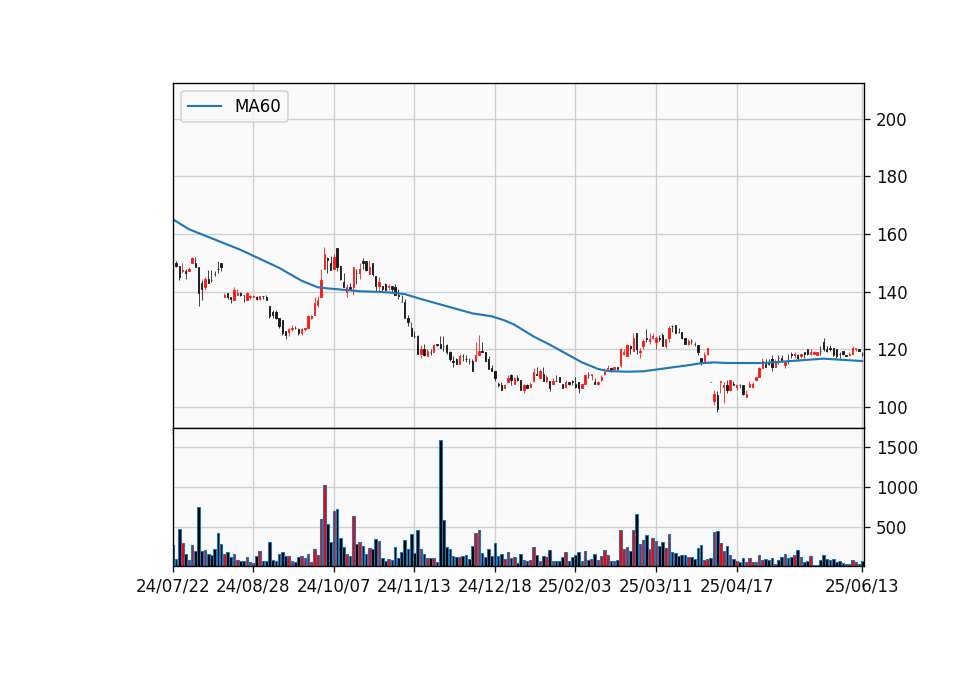The width and height of the screenshot is (960, 690).
Task: Click the 500 volume axis label
Action: (x=891, y=528)
